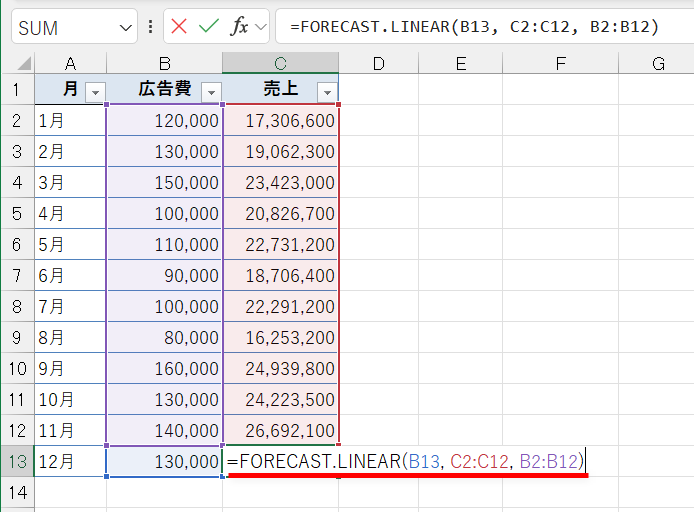694x512 pixels.
Task: Click the in-cell FORECAST.LINEAR formula in C13
Action: 405,462
